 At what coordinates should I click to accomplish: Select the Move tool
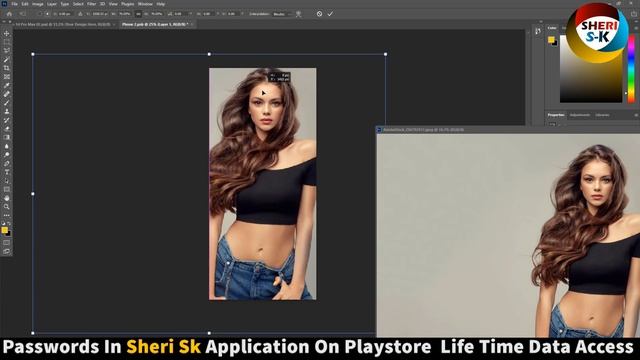(7, 33)
